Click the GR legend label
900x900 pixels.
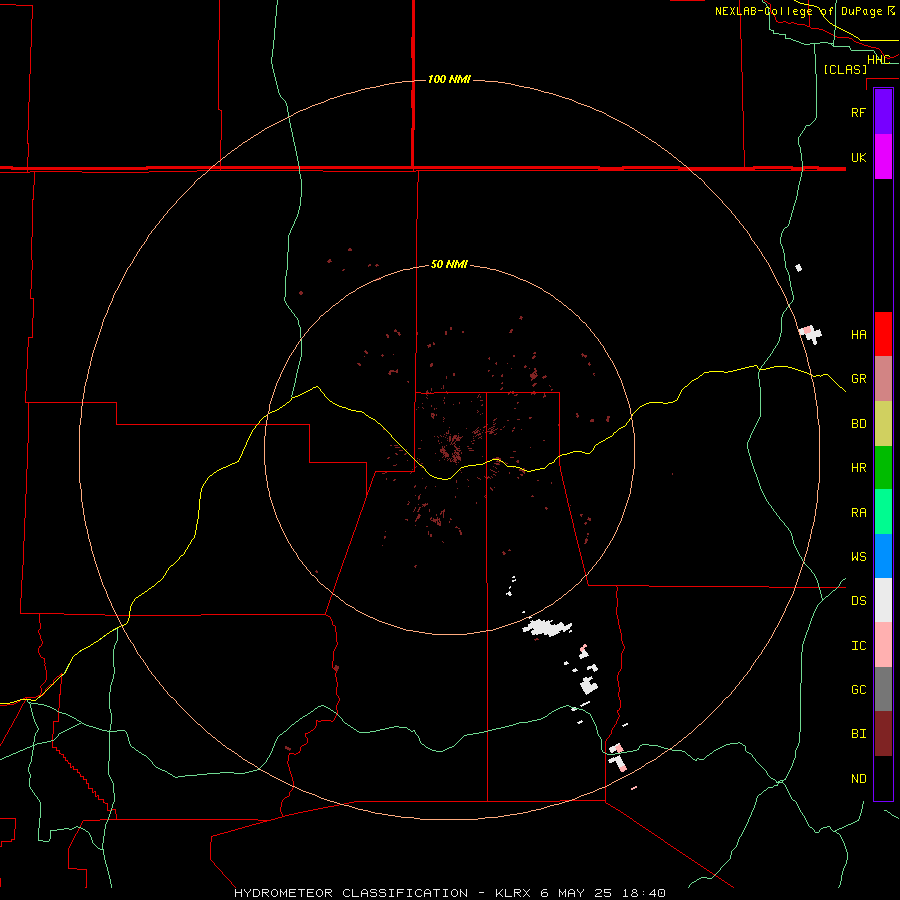[x=858, y=379]
